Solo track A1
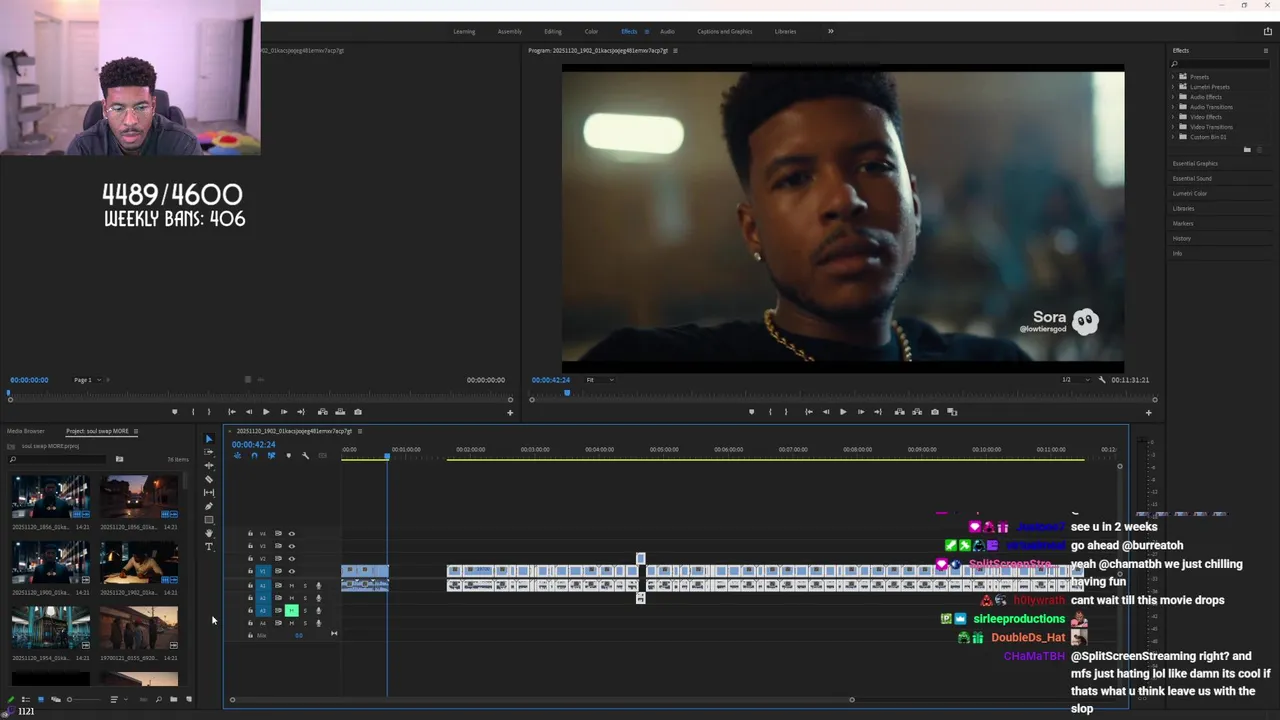 click(x=305, y=585)
